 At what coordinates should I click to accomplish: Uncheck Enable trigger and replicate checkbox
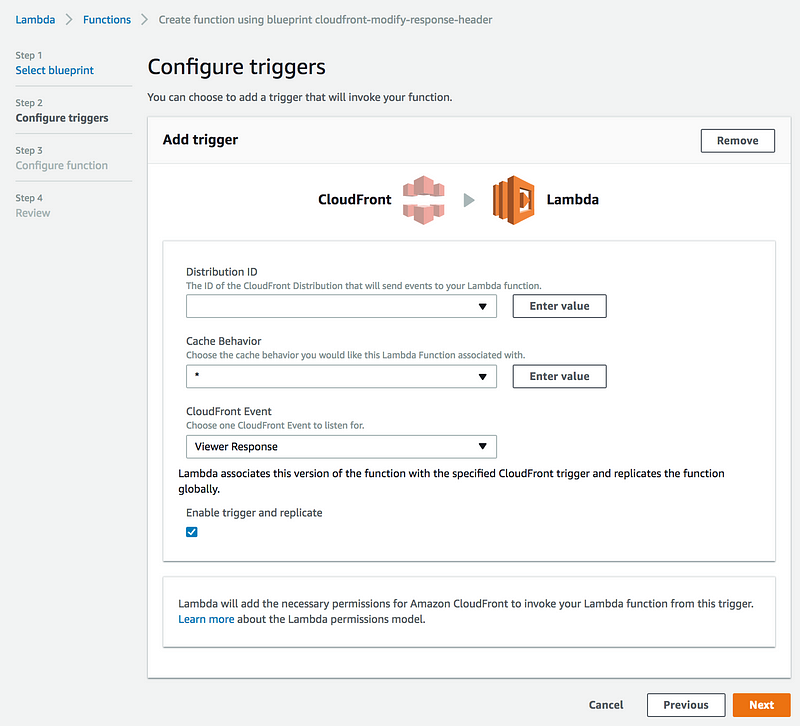click(192, 532)
